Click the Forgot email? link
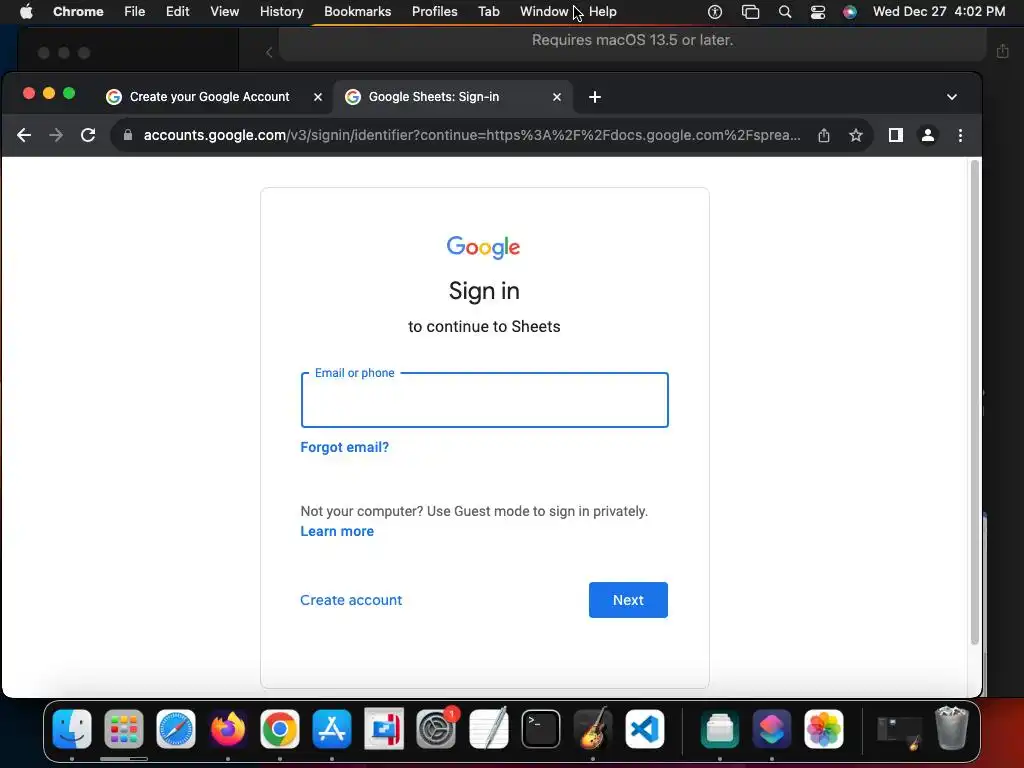This screenshot has height=768, width=1024. click(345, 447)
